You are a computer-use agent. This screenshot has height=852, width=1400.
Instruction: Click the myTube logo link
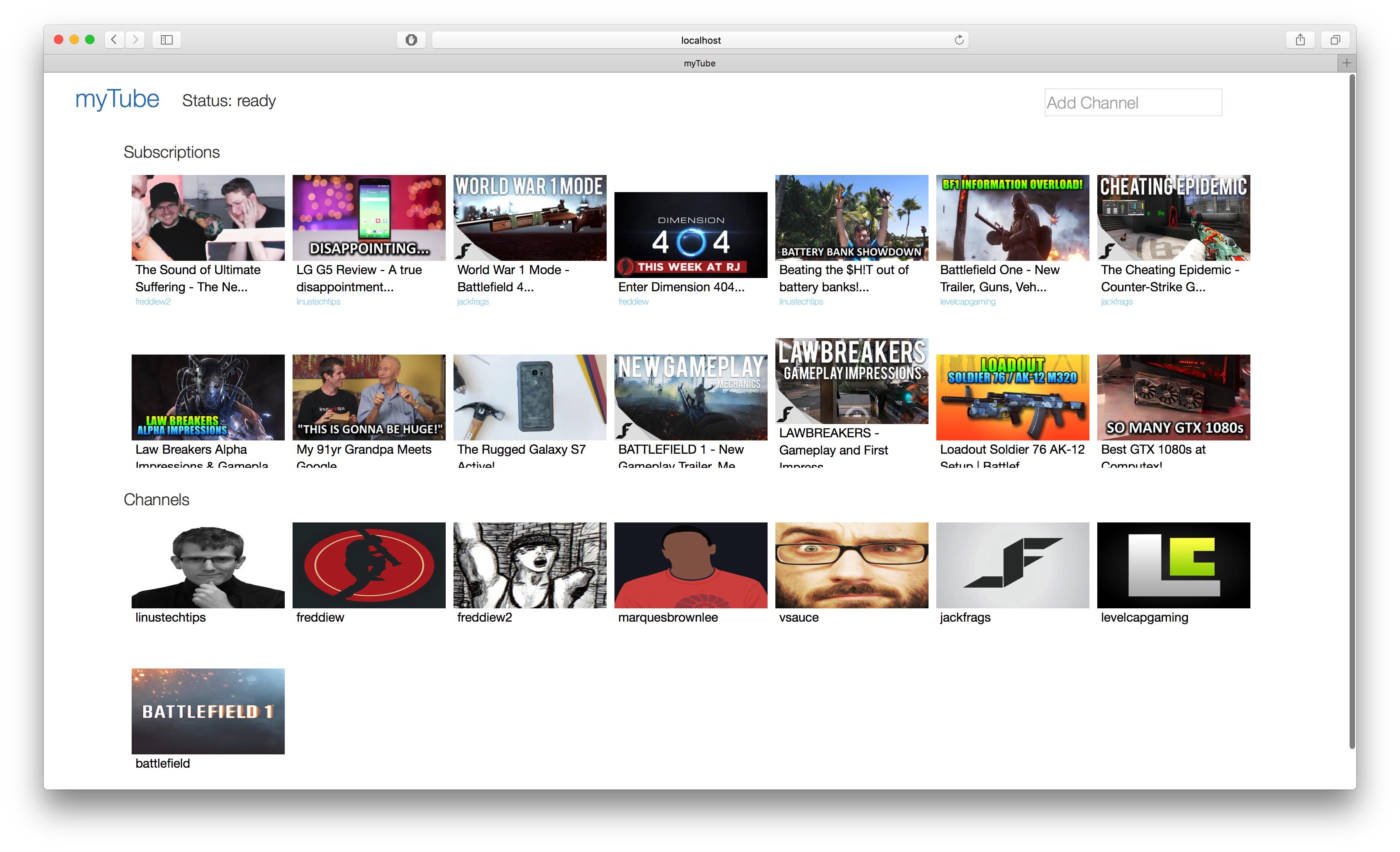117,100
